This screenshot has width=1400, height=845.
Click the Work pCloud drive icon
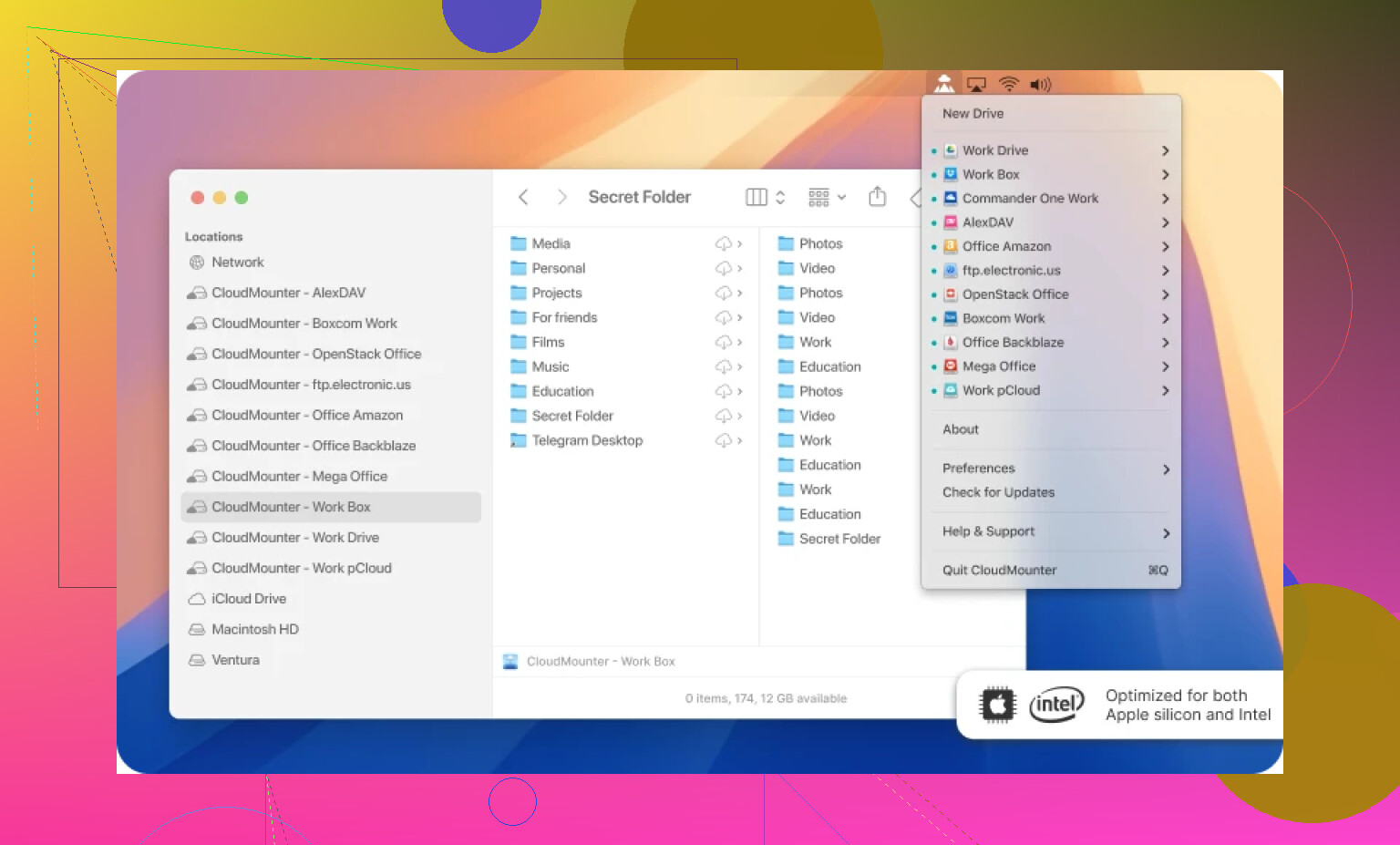(951, 390)
